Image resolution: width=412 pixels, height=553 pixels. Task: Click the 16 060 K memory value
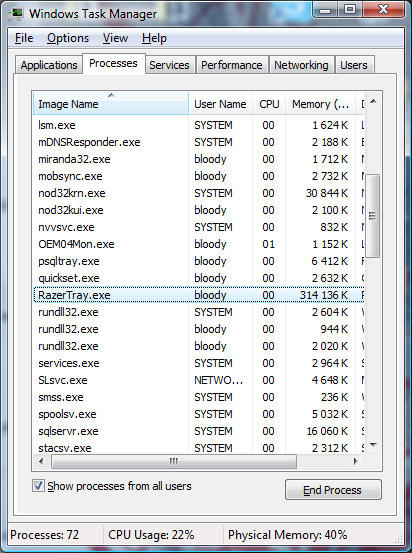click(x=327, y=431)
